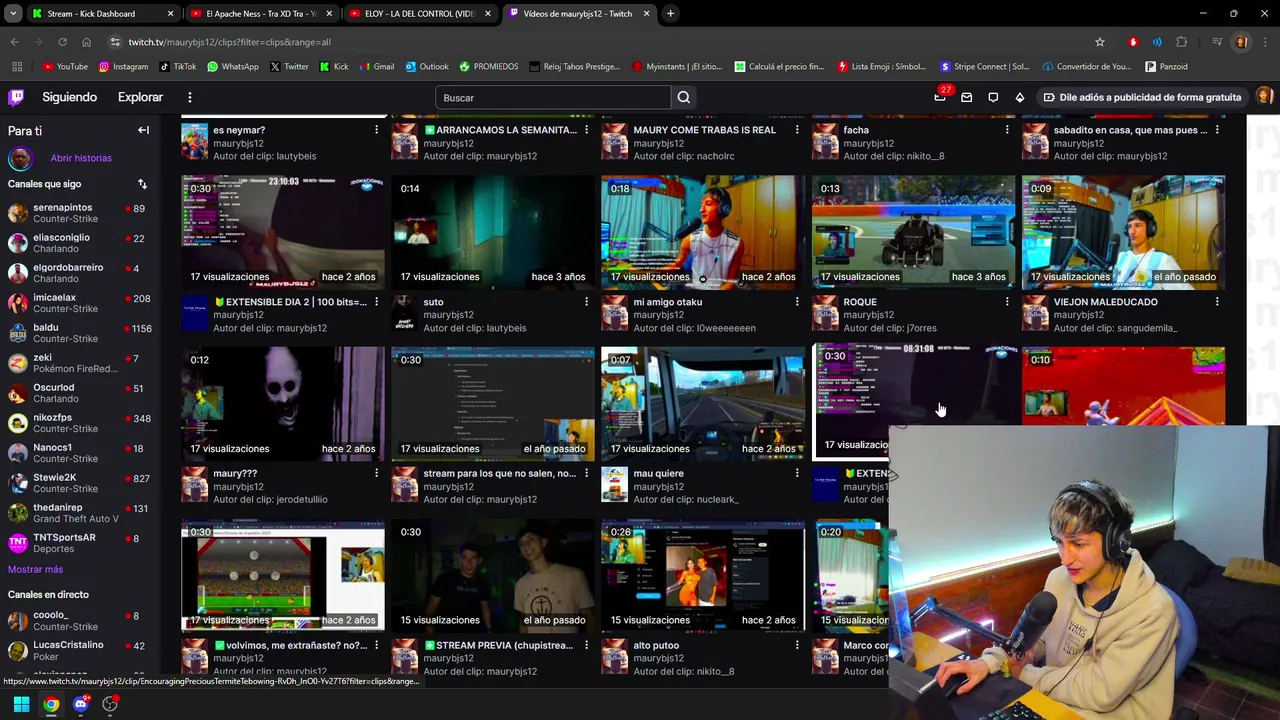This screenshot has width=1280, height=720.
Task: Open a new browser tab
Action: coord(670,13)
